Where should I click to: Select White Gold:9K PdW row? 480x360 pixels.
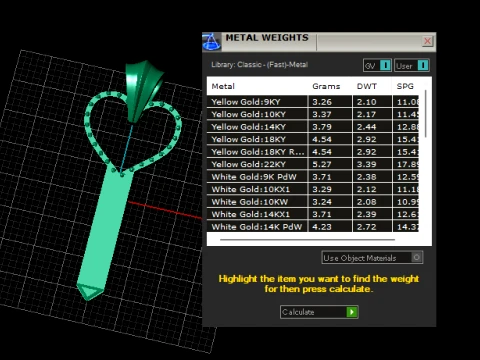313,177
